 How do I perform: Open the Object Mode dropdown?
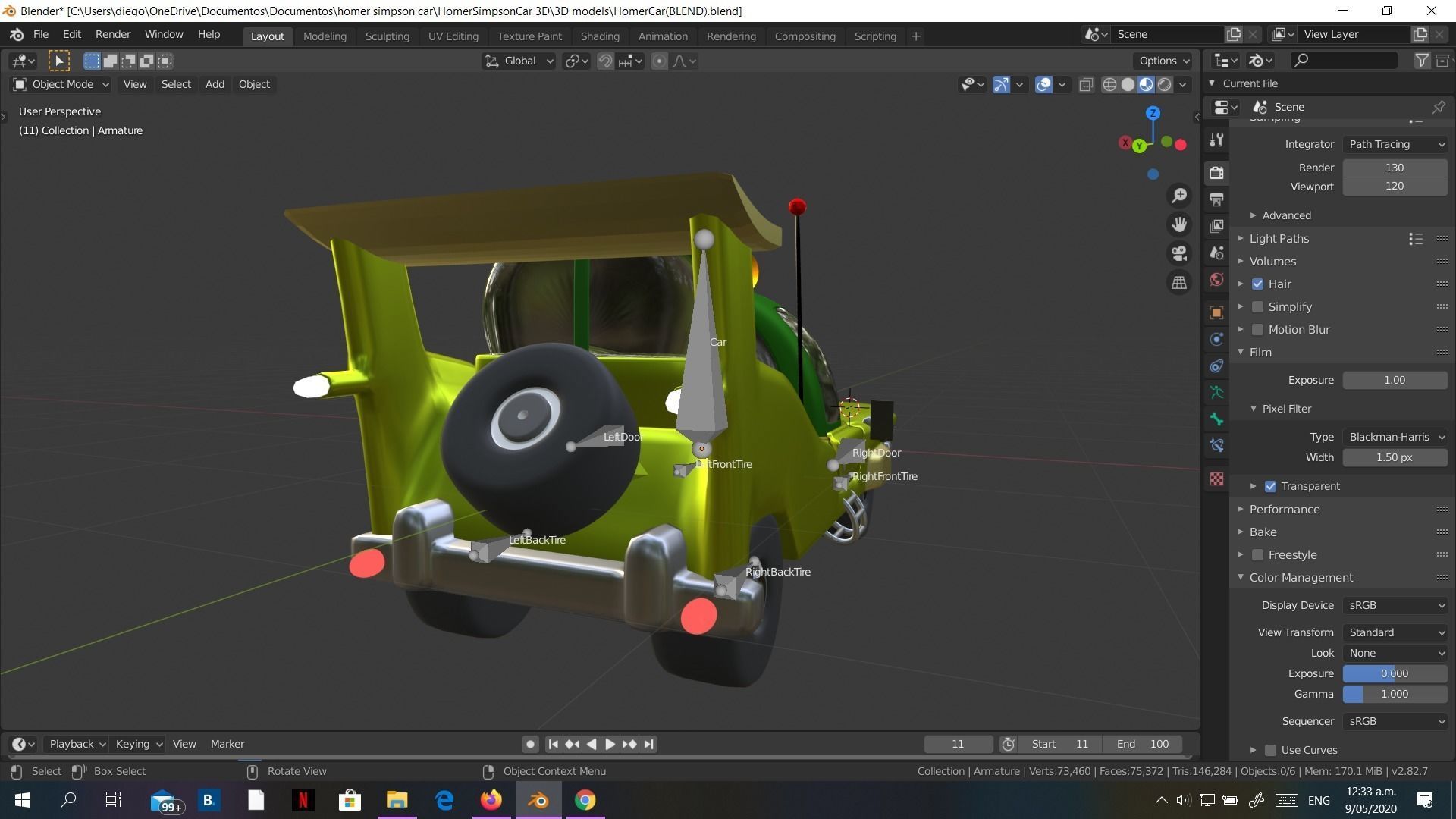pyautogui.click(x=61, y=84)
